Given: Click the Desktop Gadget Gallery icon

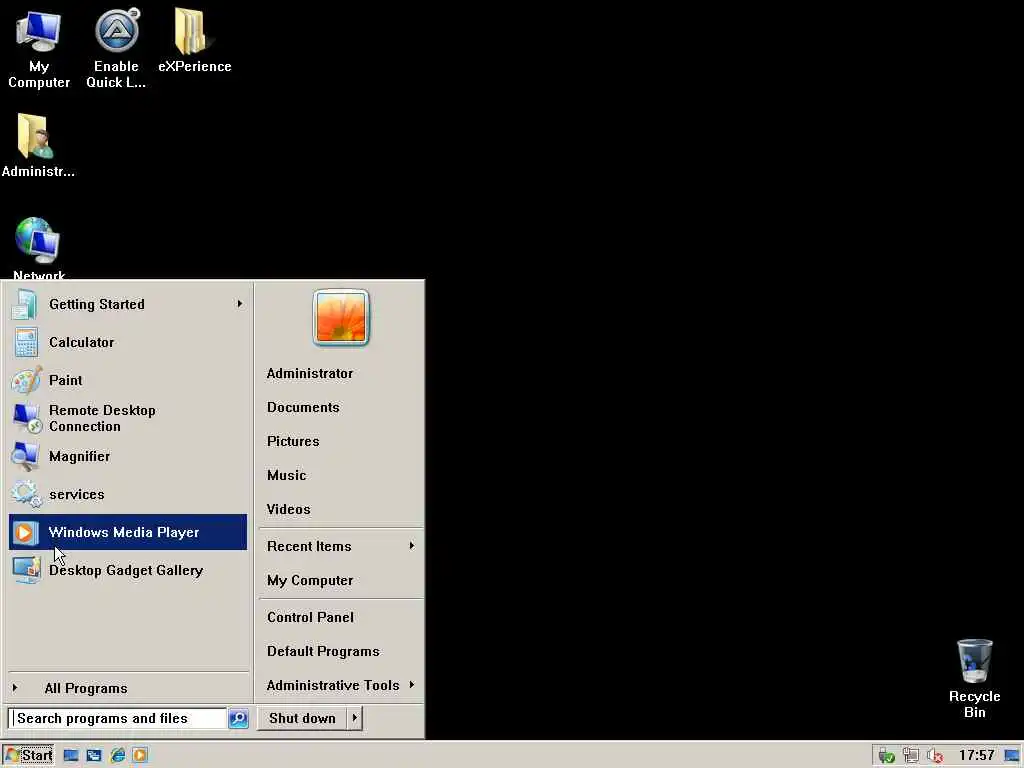Looking at the screenshot, I should coord(26,570).
